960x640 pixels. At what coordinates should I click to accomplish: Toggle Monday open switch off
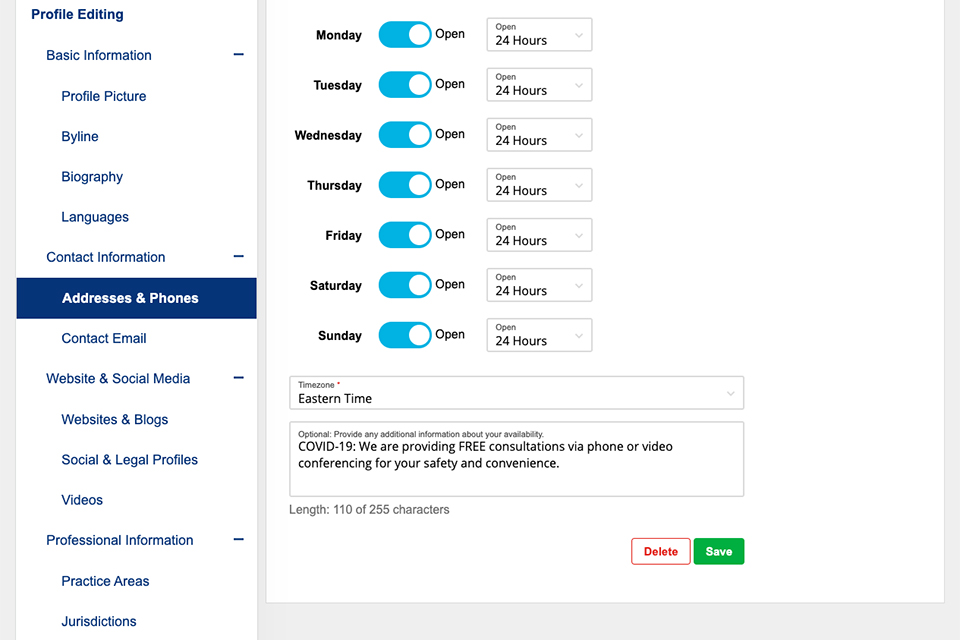tap(404, 35)
